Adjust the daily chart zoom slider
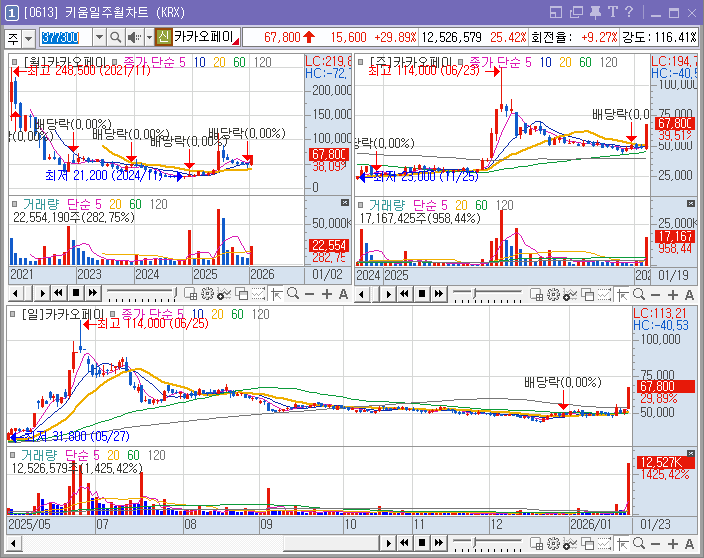This screenshot has height=558, width=704. point(487,544)
